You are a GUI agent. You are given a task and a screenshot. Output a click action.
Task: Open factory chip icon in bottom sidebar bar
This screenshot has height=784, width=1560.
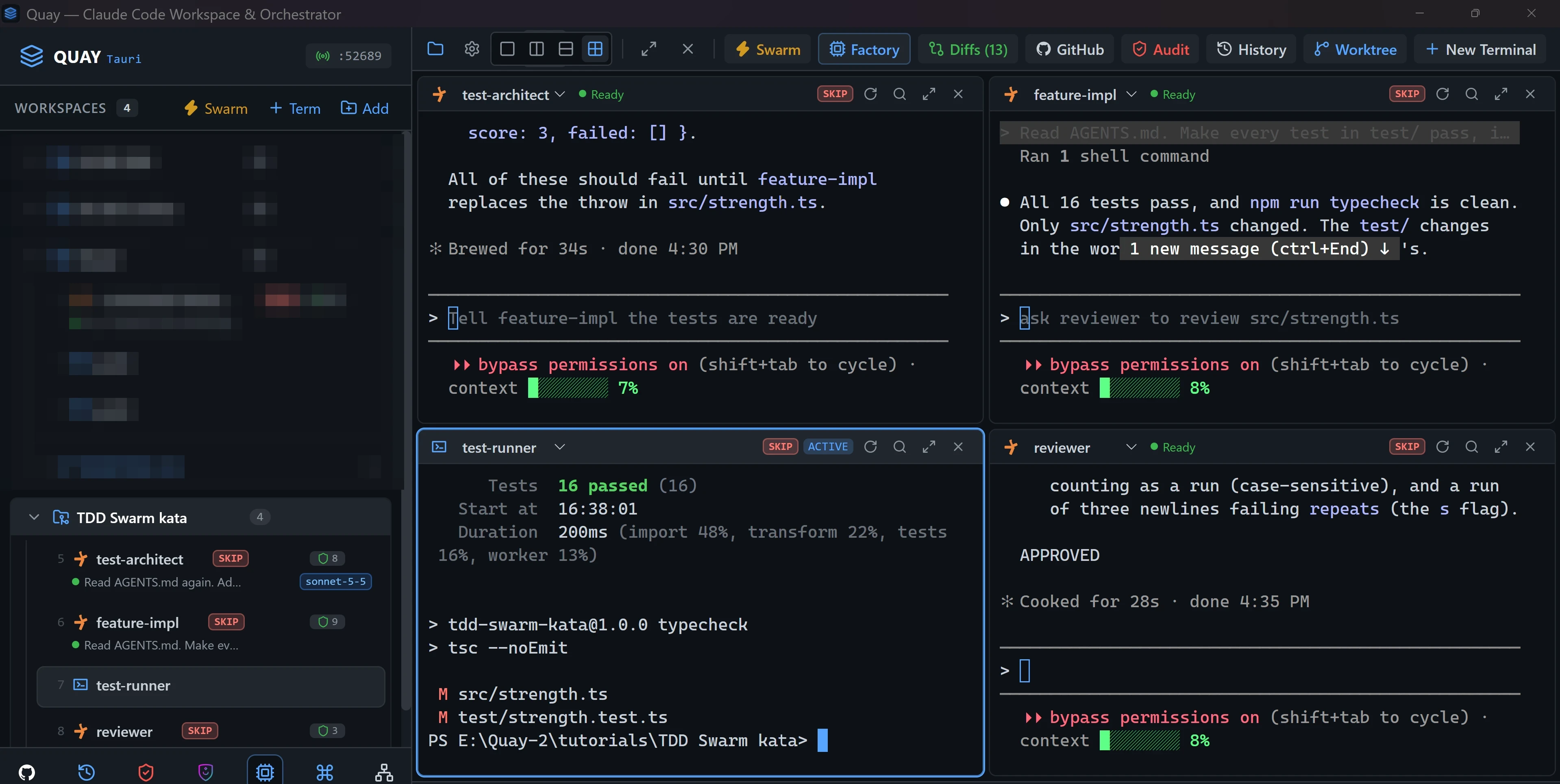(265, 772)
